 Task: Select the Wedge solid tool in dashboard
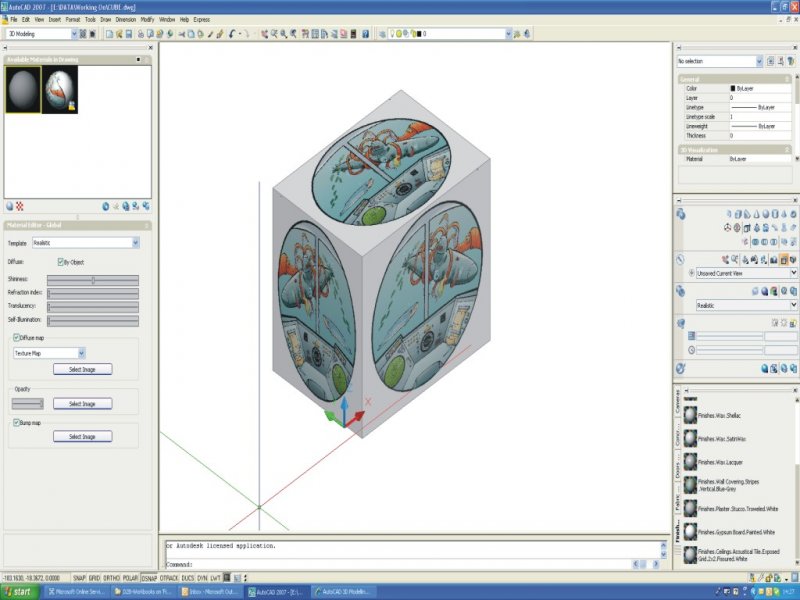(747, 214)
